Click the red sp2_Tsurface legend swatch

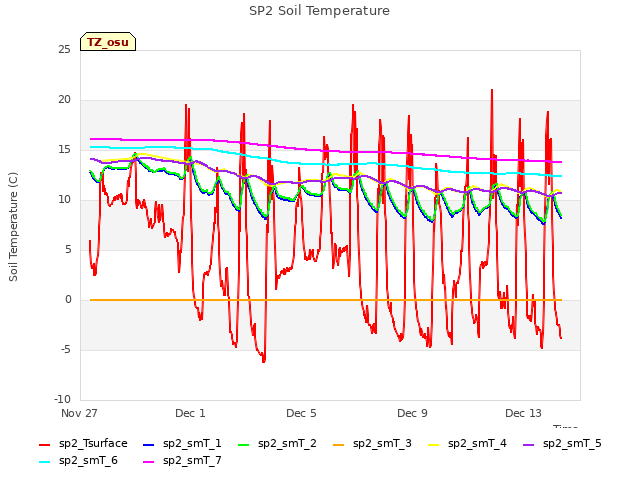point(44,444)
